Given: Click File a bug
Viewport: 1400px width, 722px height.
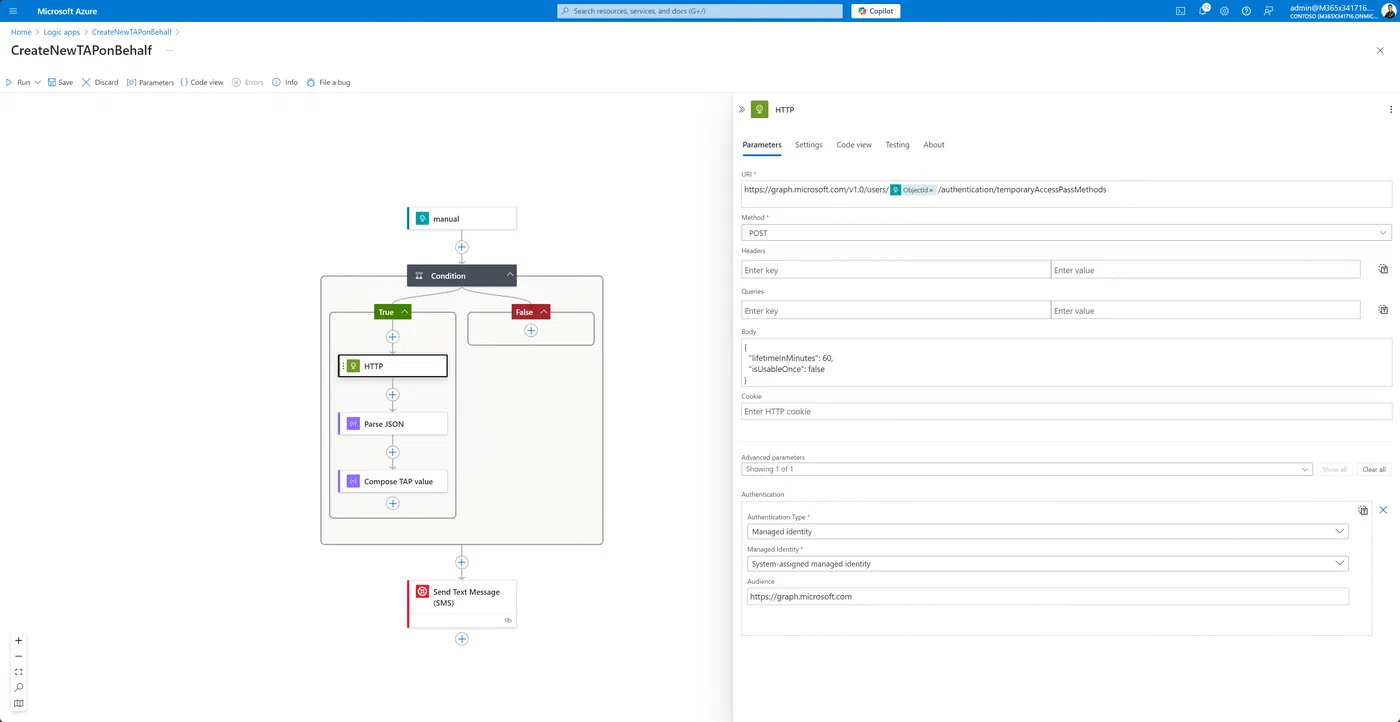Looking at the screenshot, I should (x=328, y=82).
